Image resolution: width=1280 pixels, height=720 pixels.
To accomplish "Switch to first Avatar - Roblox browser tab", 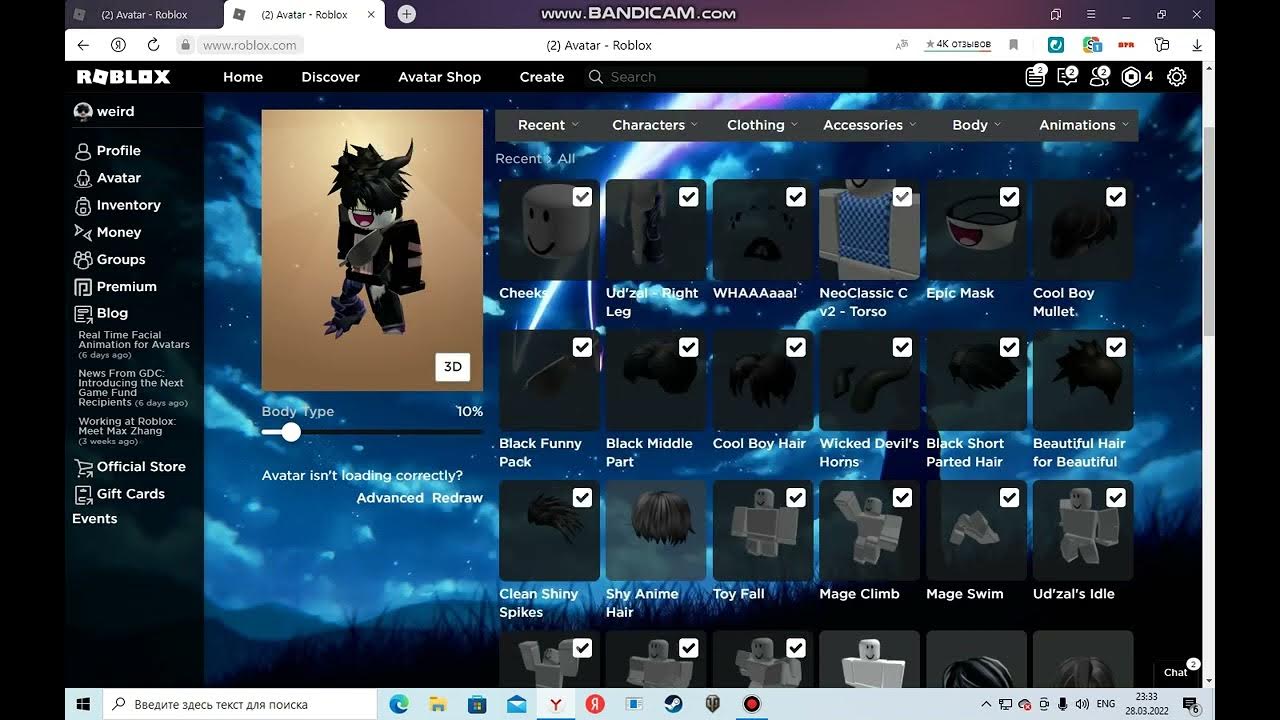I will coord(144,14).
